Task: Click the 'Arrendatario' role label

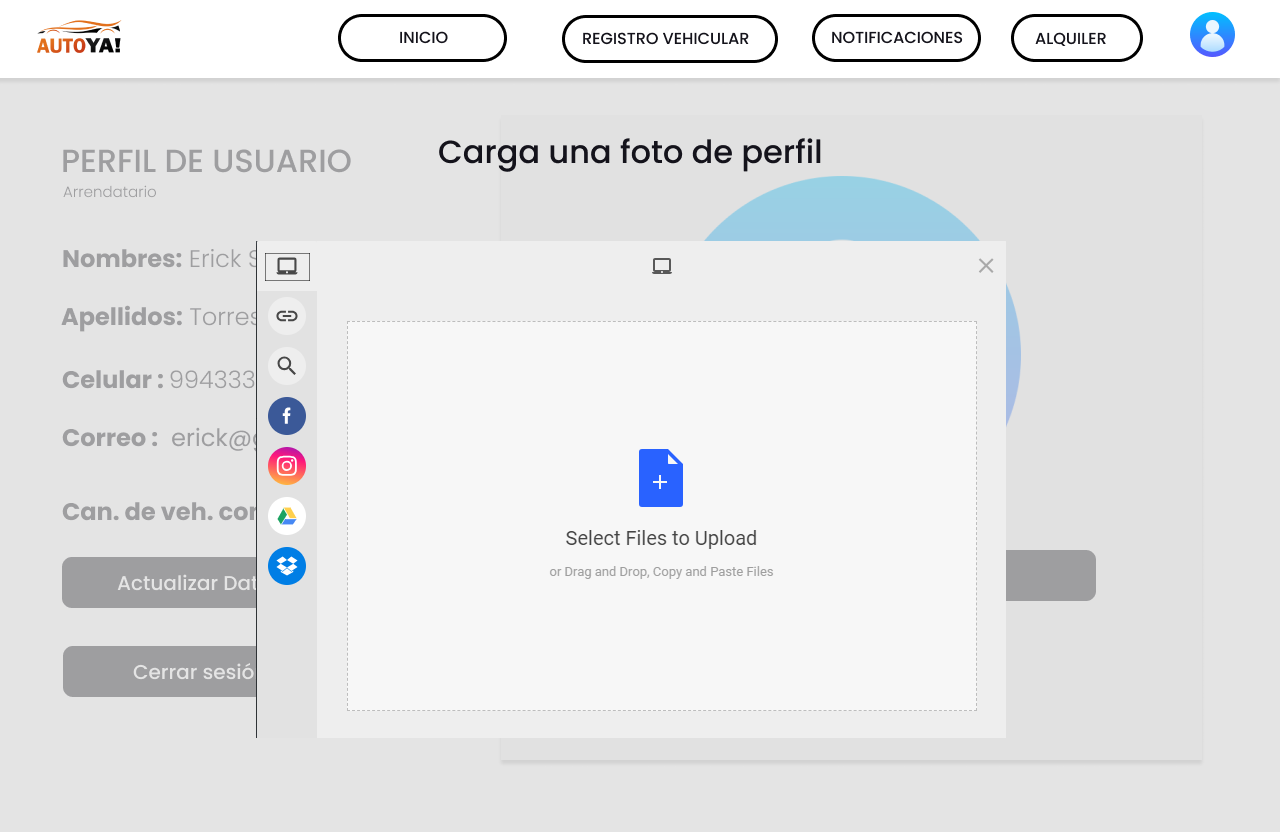Action: pos(110,192)
